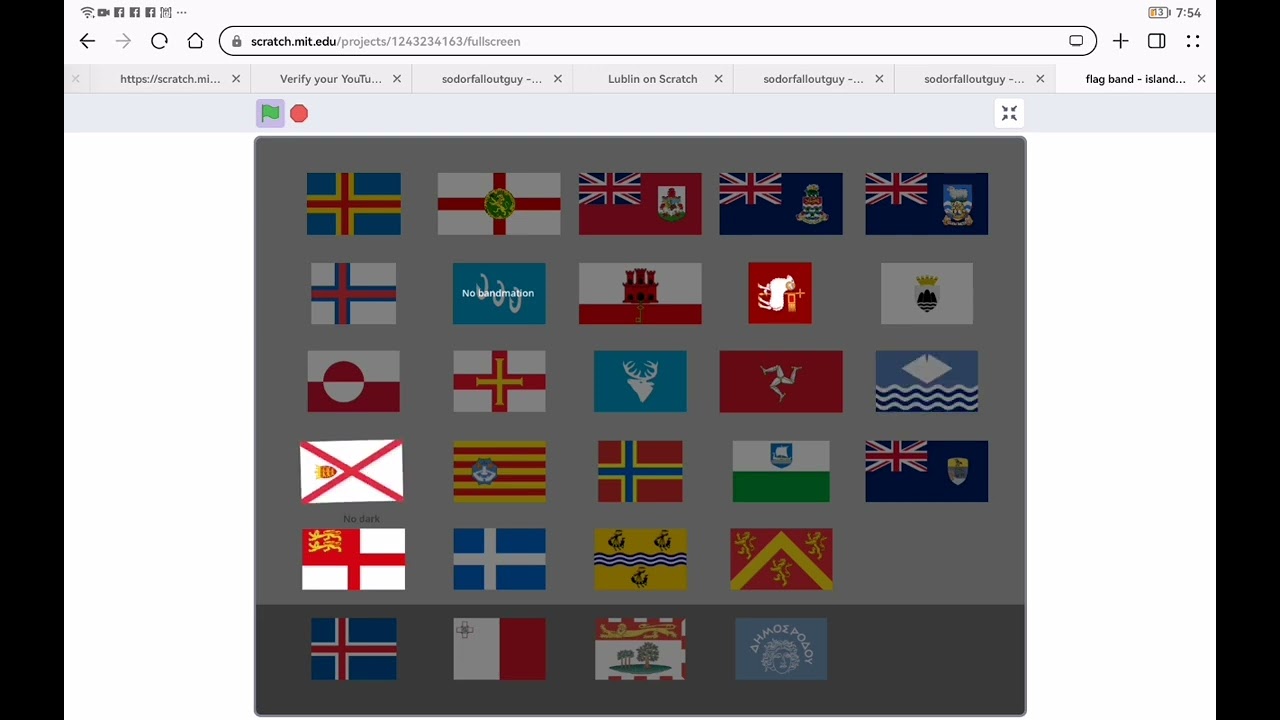Switch to the 'Verify your YouTu...' tab
Screen dimensions: 1280x720
point(330,79)
